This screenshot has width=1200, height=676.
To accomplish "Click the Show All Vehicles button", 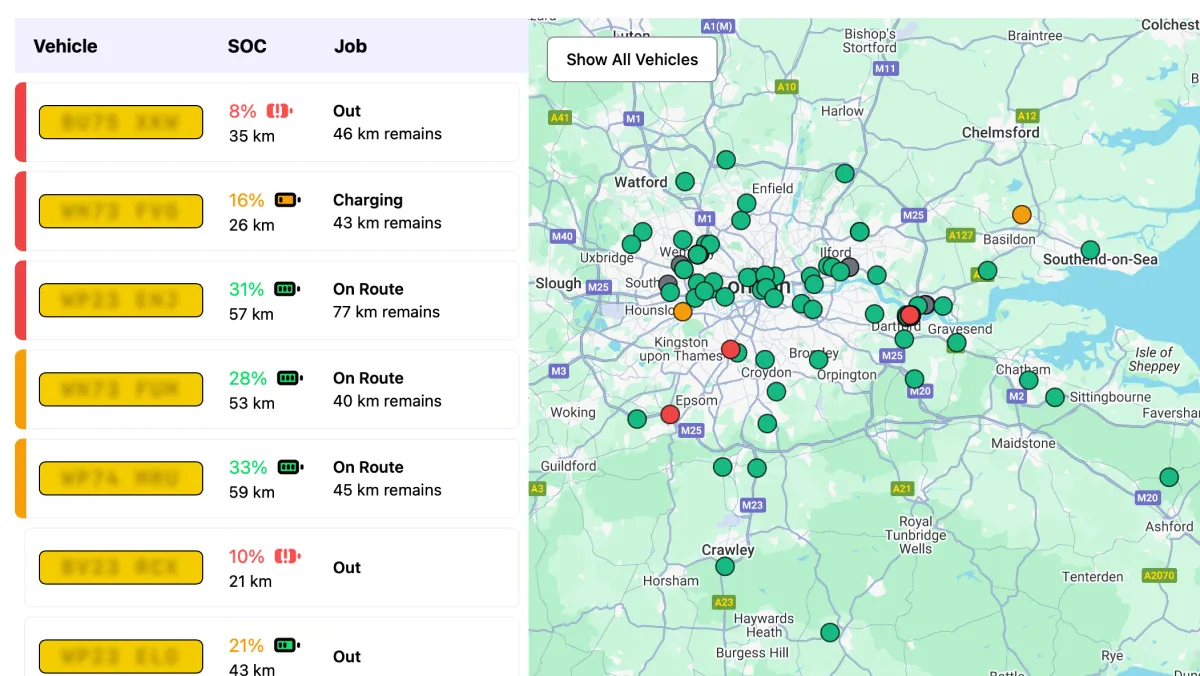I will point(632,60).
